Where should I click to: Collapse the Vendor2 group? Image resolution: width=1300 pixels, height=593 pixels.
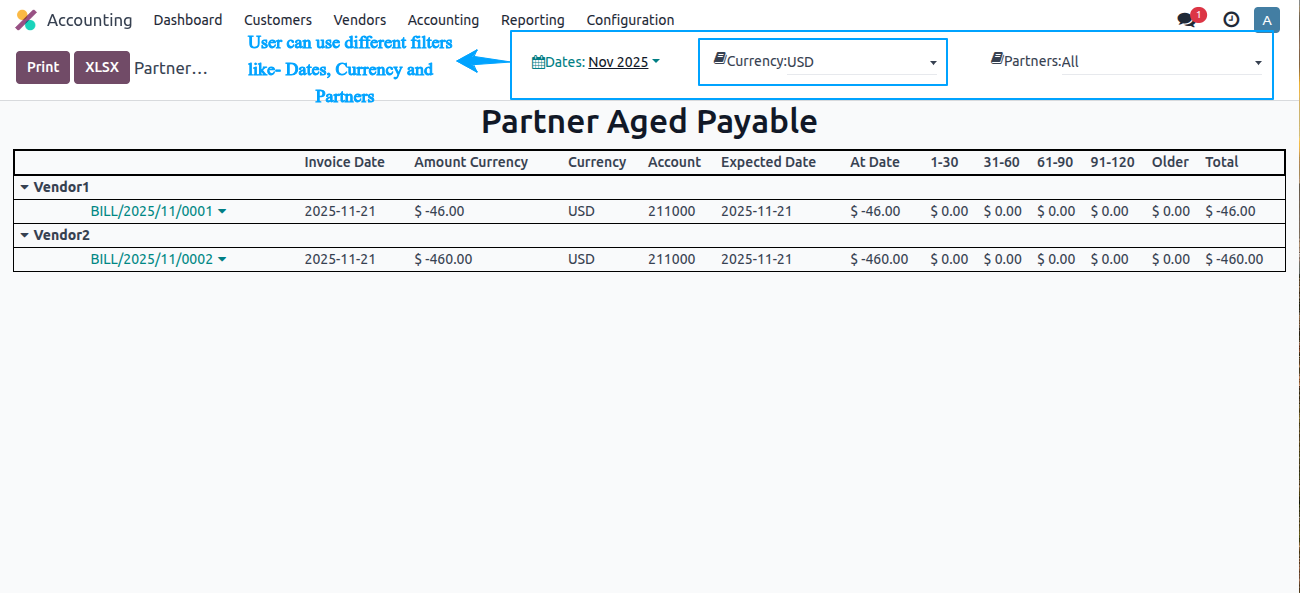click(x=24, y=235)
